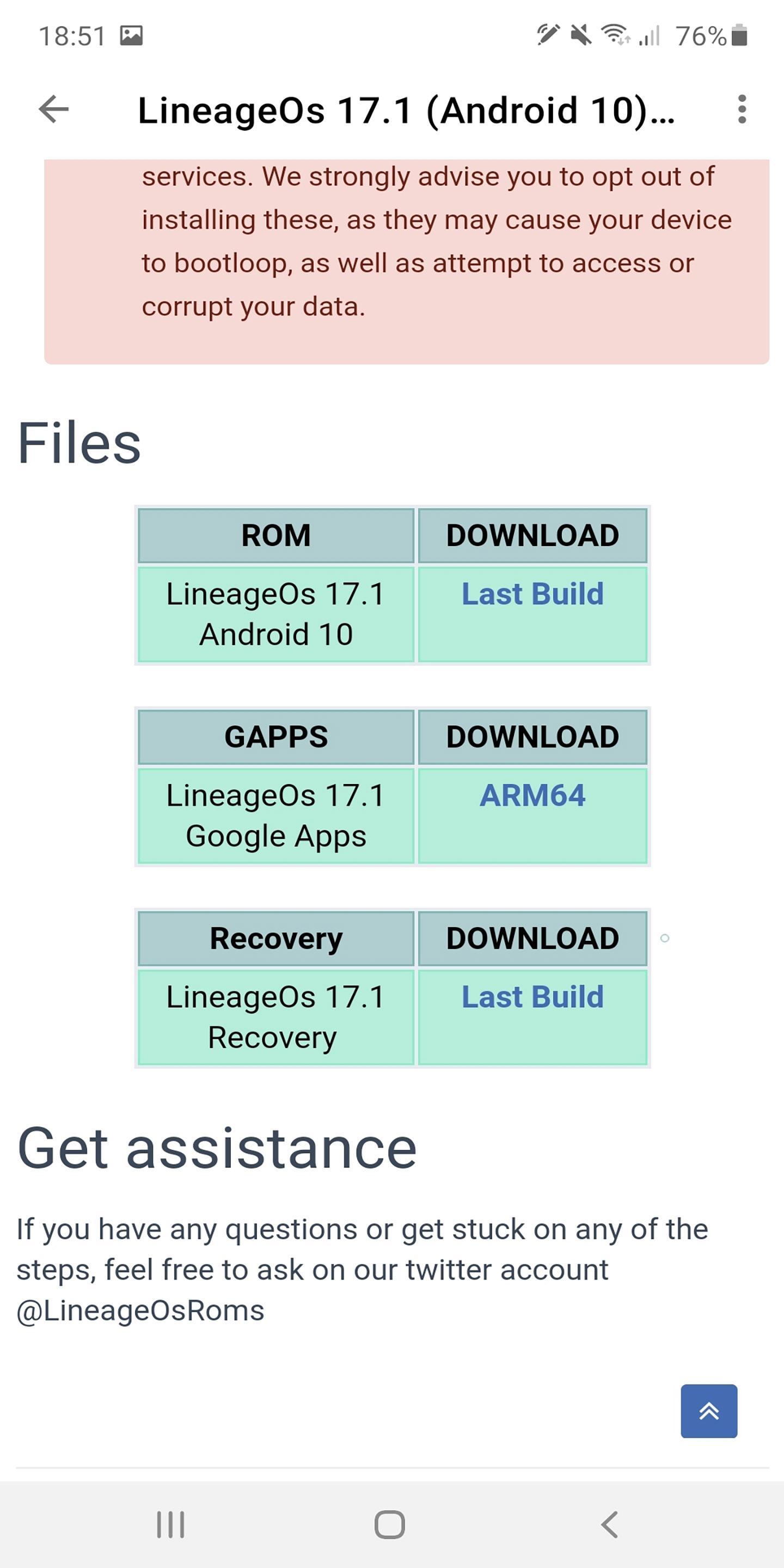784x1568 pixels.
Task: Tap the page title LineageOs 17.1
Action: (x=406, y=110)
